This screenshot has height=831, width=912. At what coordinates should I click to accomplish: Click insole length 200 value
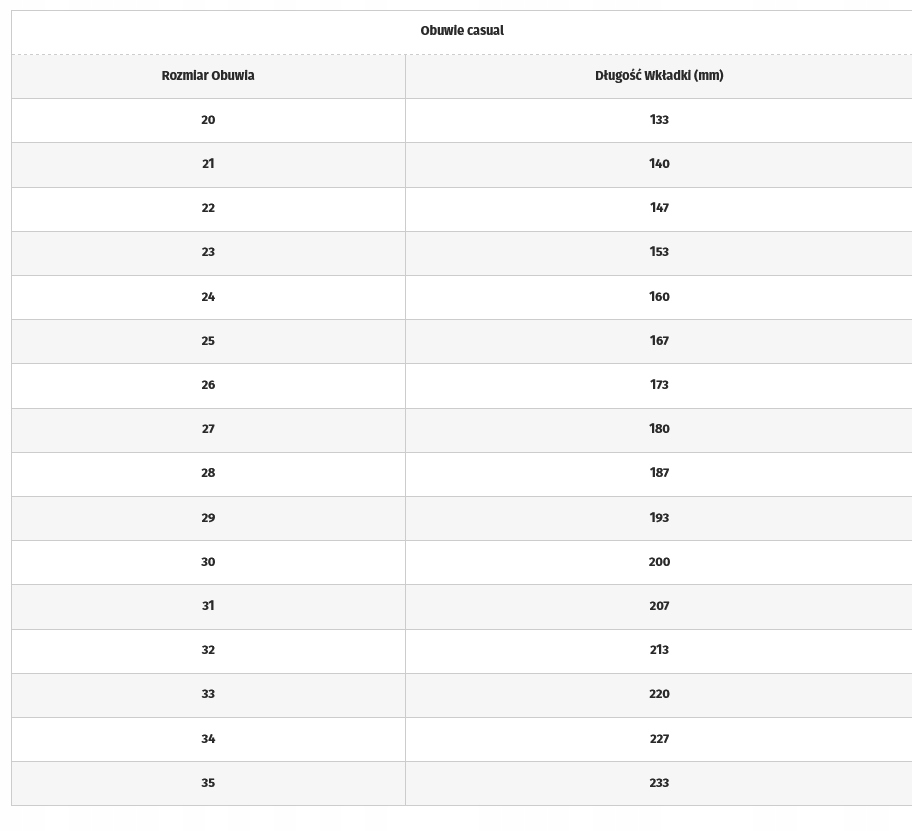pyautogui.click(x=659, y=562)
